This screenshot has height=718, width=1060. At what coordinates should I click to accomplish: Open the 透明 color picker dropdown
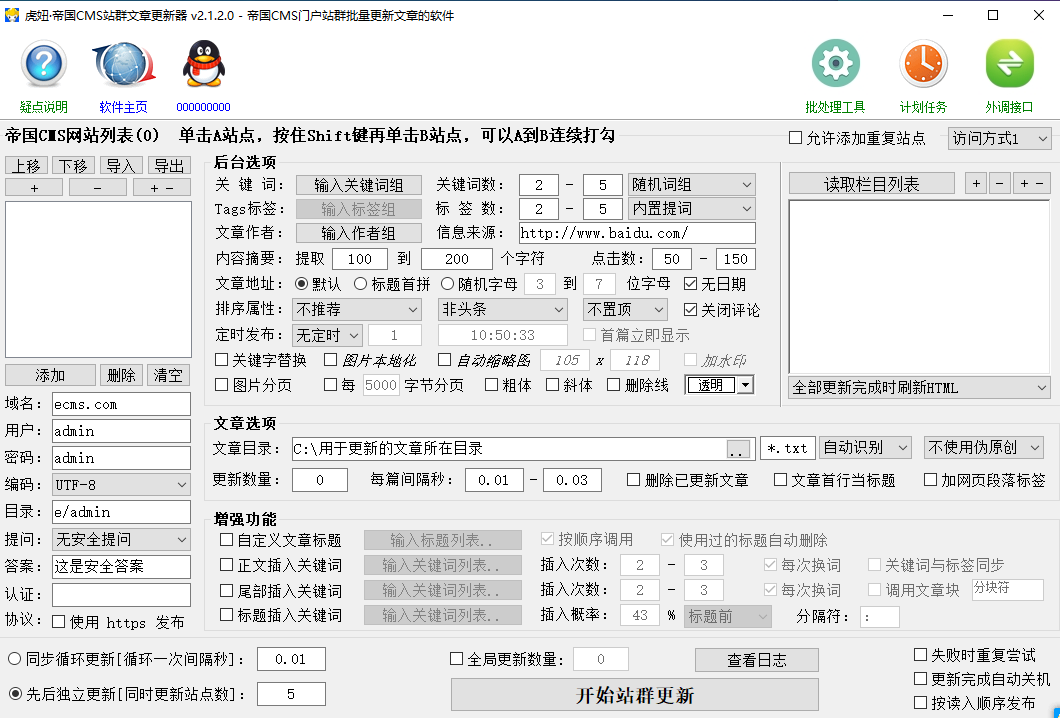746,385
